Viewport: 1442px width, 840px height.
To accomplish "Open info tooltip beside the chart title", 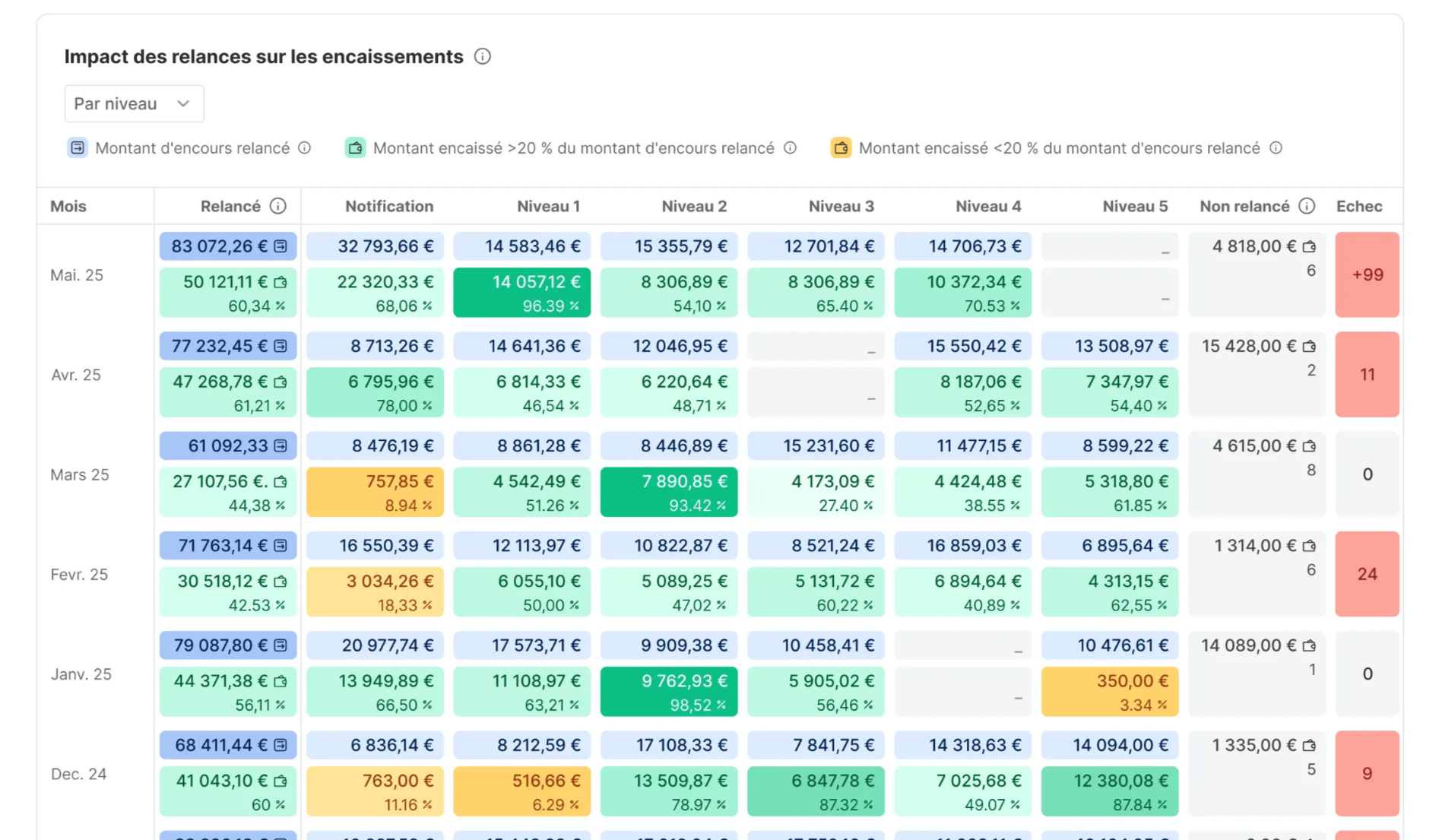I will pos(483,56).
